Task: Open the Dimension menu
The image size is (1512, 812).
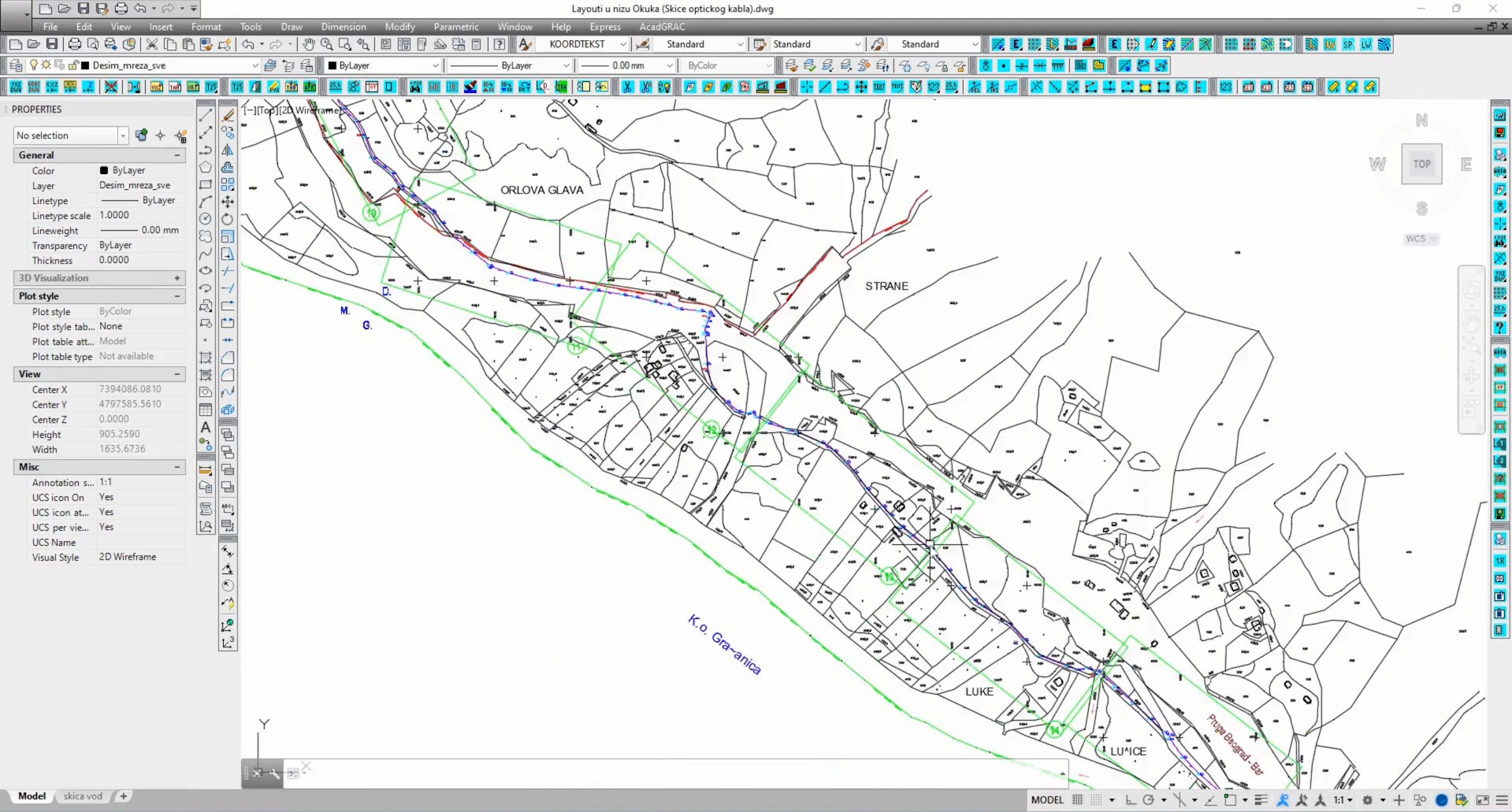Action: pos(343,27)
